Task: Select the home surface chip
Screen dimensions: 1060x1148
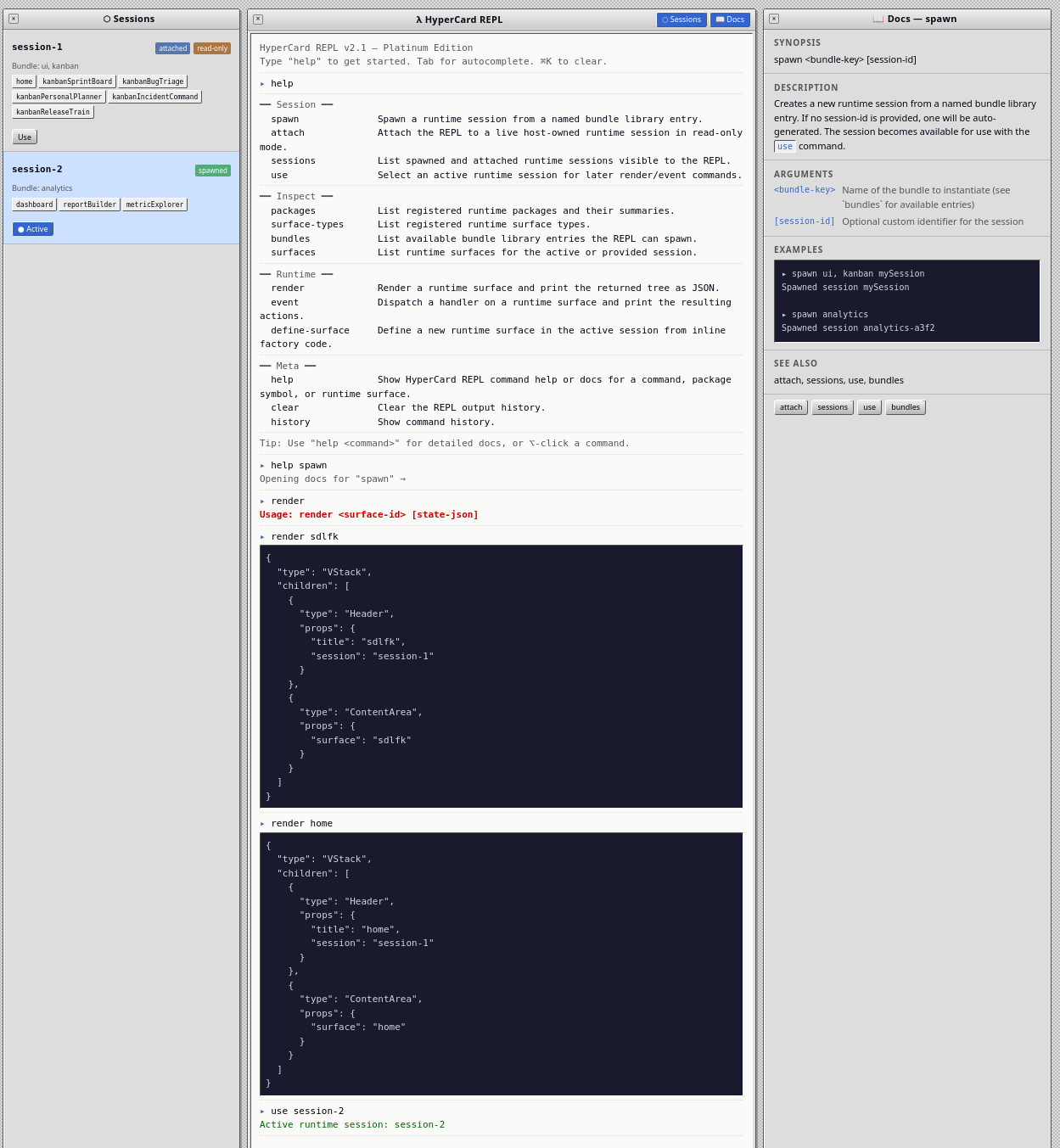Action: tap(24, 82)
